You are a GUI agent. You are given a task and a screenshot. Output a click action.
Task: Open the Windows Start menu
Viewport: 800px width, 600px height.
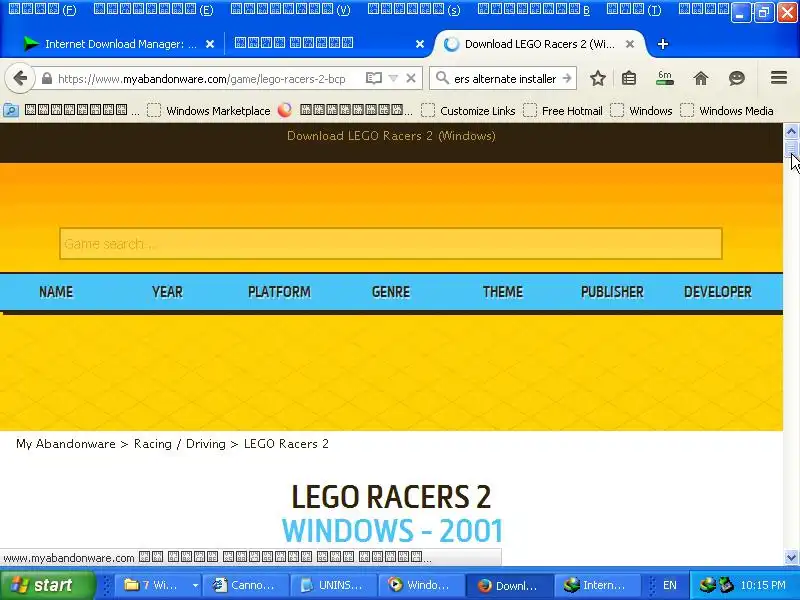pyautogui.click(x=48, y=585)
